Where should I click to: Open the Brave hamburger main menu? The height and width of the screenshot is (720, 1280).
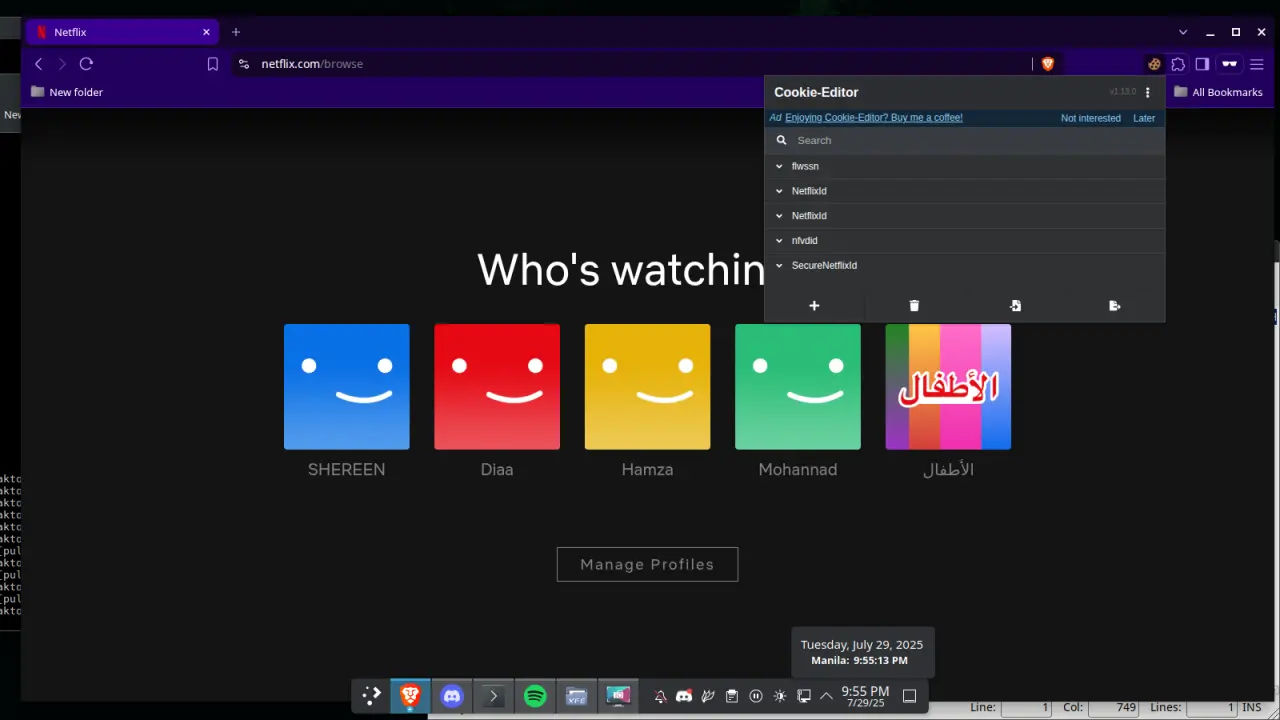[x=1257, y=64]
